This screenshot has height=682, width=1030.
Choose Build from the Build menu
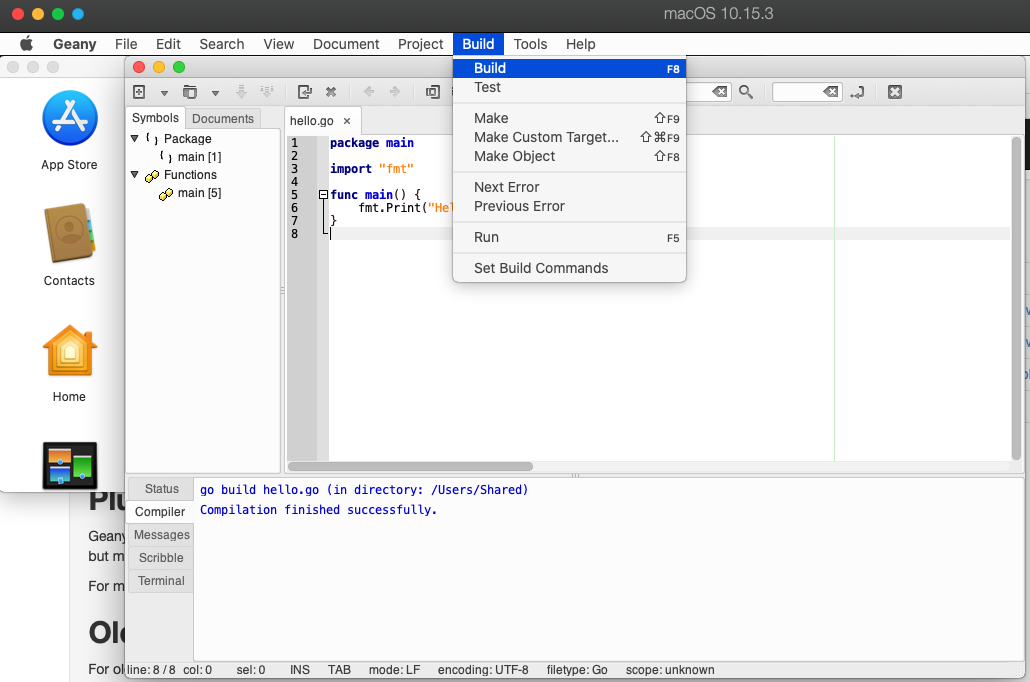click(x=570, y=68)
